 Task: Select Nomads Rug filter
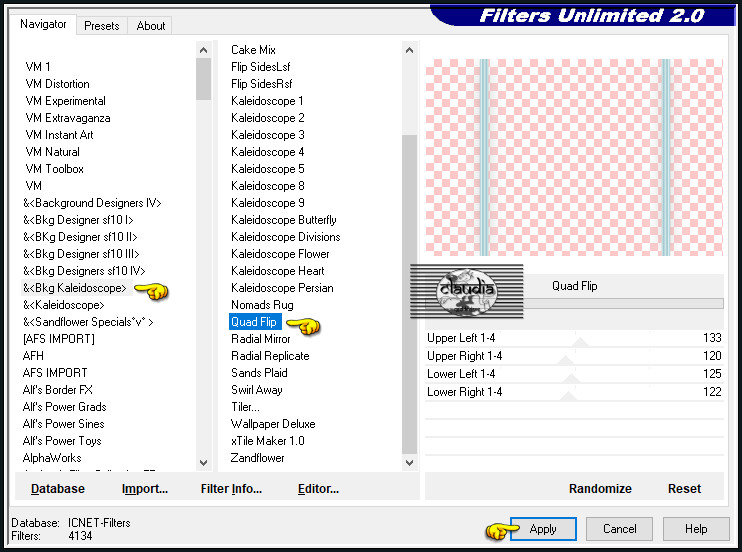pyautogui.click(x=262, y=305)
